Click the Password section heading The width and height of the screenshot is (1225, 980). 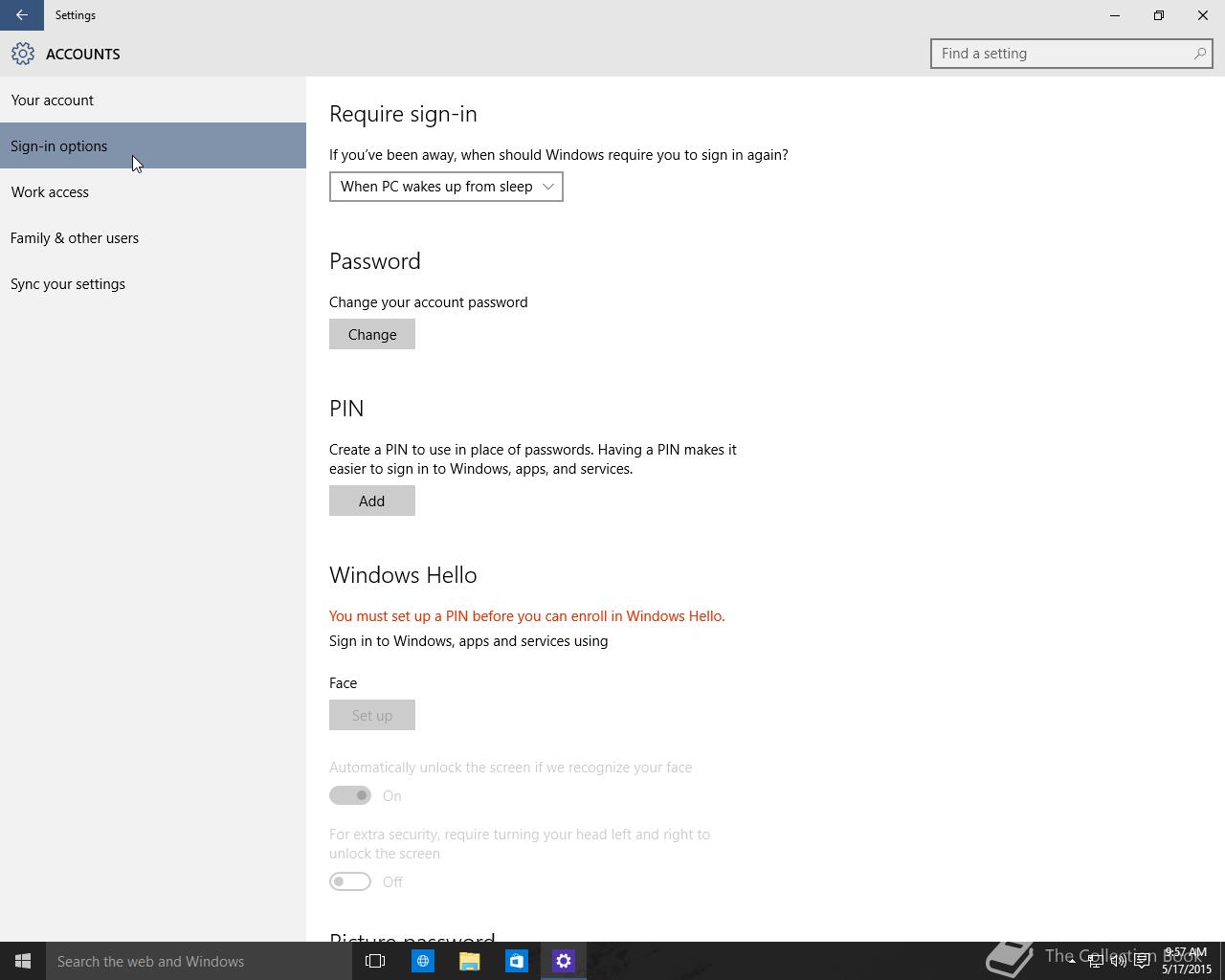(375, 261)
